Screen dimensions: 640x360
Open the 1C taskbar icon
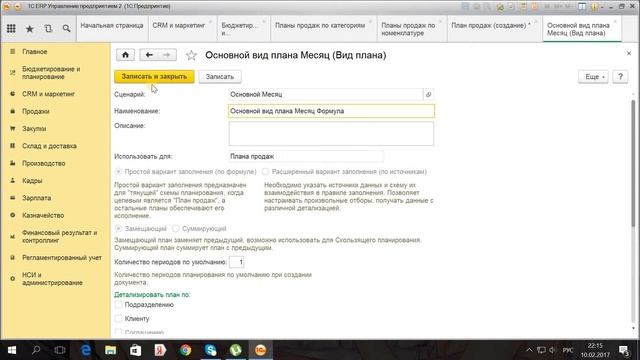[x=260, y=350]
